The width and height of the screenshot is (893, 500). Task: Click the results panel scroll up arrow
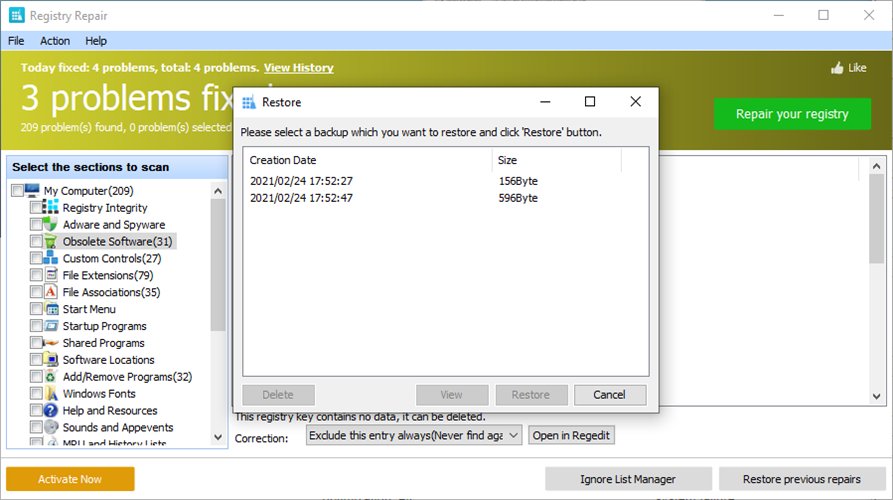876,166
